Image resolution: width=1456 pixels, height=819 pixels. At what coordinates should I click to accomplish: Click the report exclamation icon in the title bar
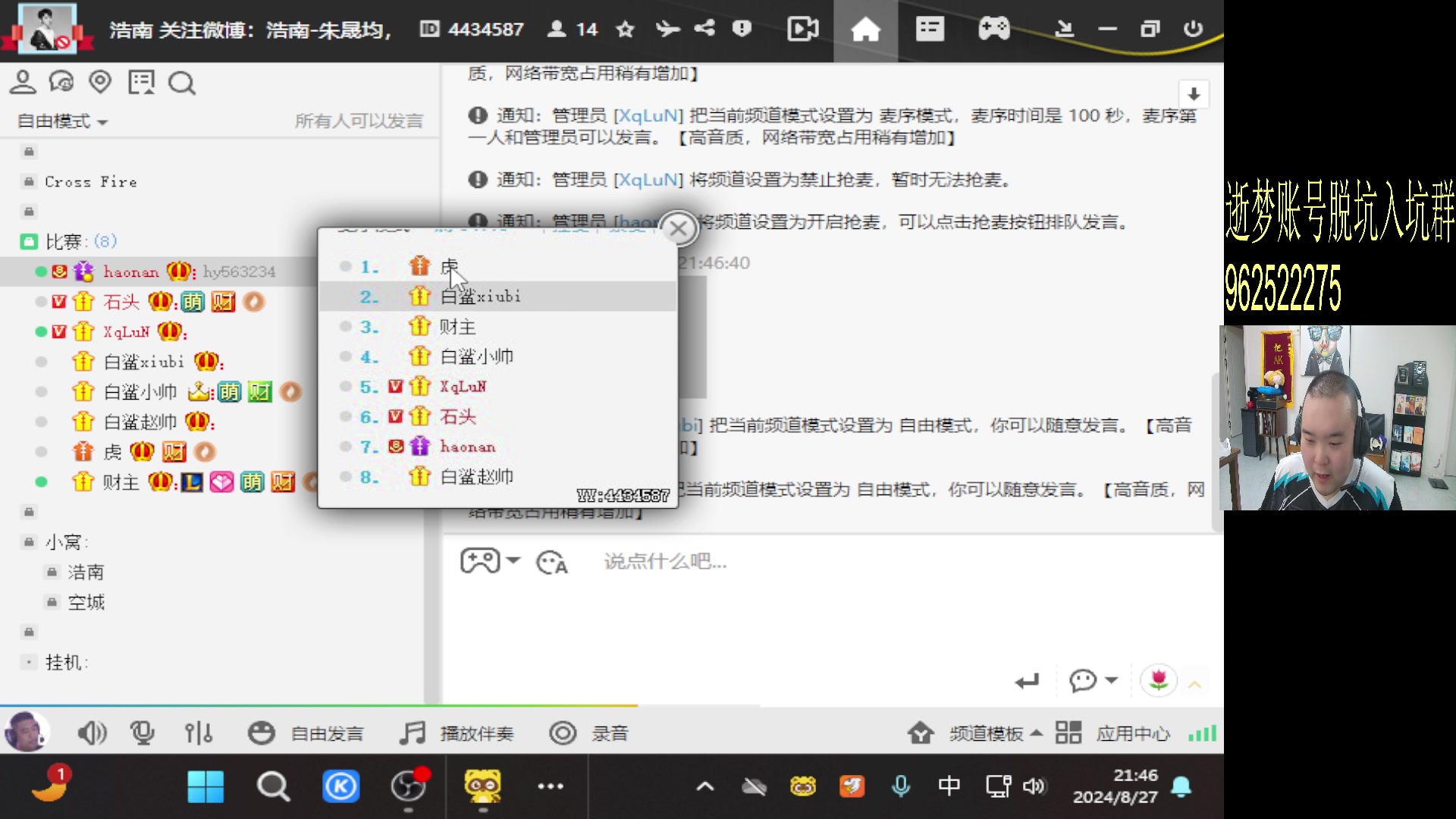click(x=742, y=29)
